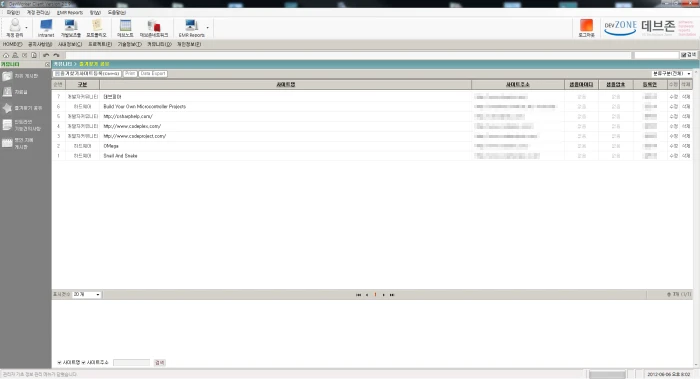Toggle the 사이트명 search checkbox
Image resolution: width=700 pixels, height=379 pixels.
point(59,362)
